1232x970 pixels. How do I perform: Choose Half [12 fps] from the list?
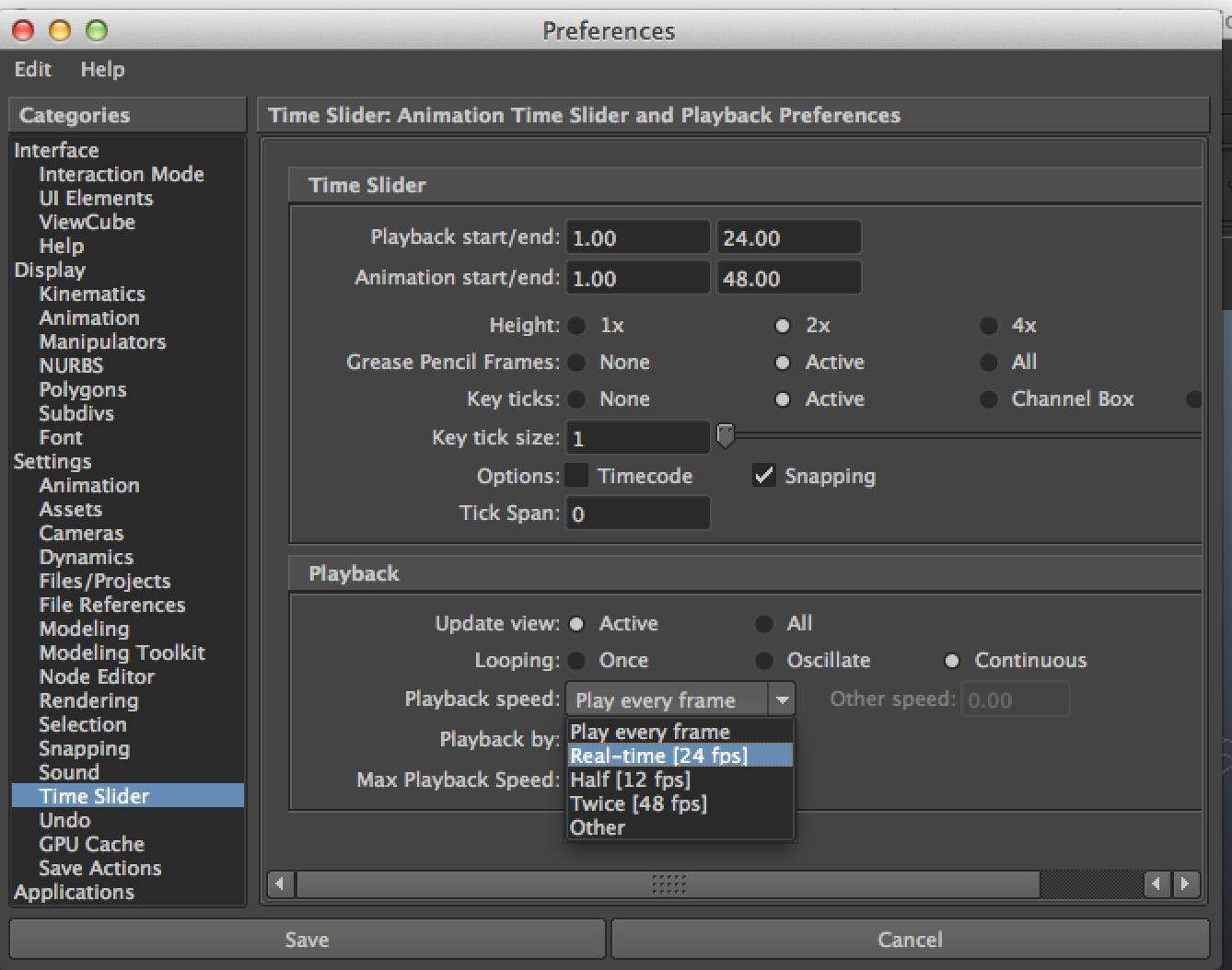(x=630, y=779)
